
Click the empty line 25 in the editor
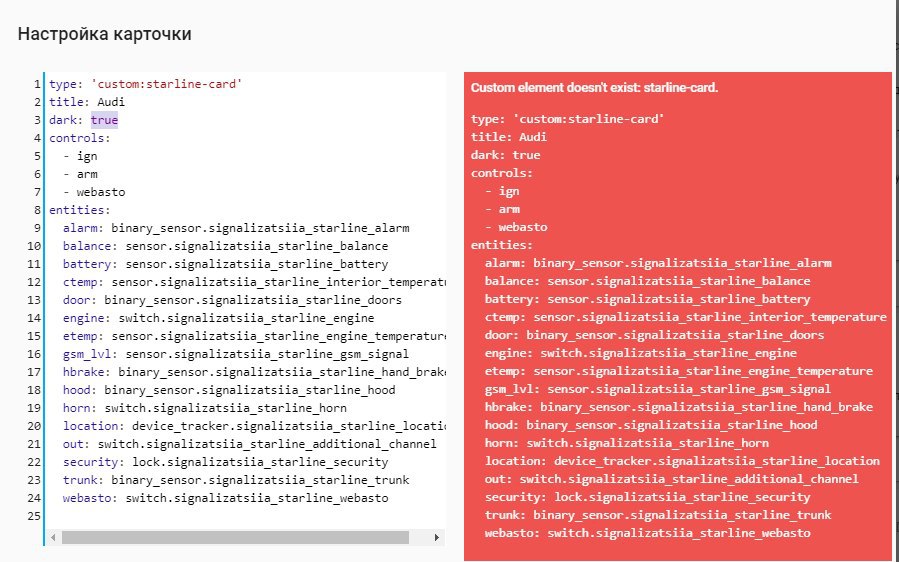(x=200, y=516)
